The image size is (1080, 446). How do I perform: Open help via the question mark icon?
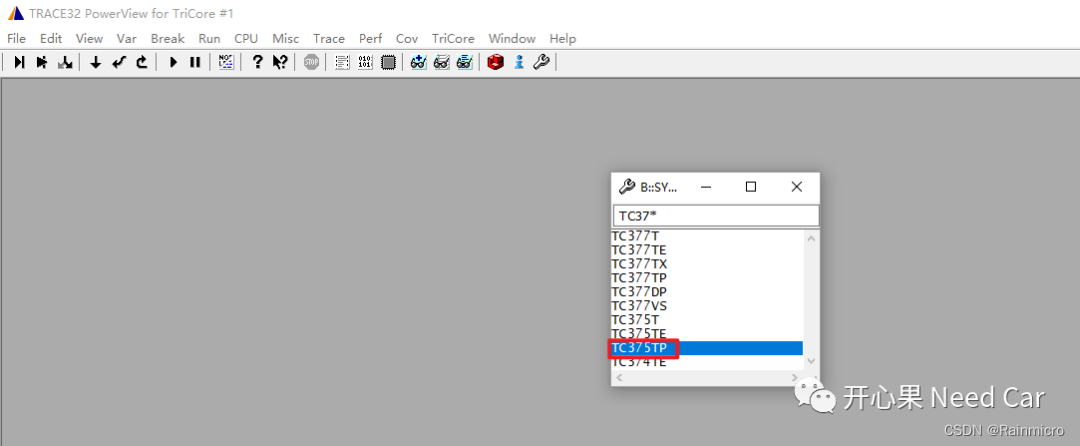pos(257,63)
